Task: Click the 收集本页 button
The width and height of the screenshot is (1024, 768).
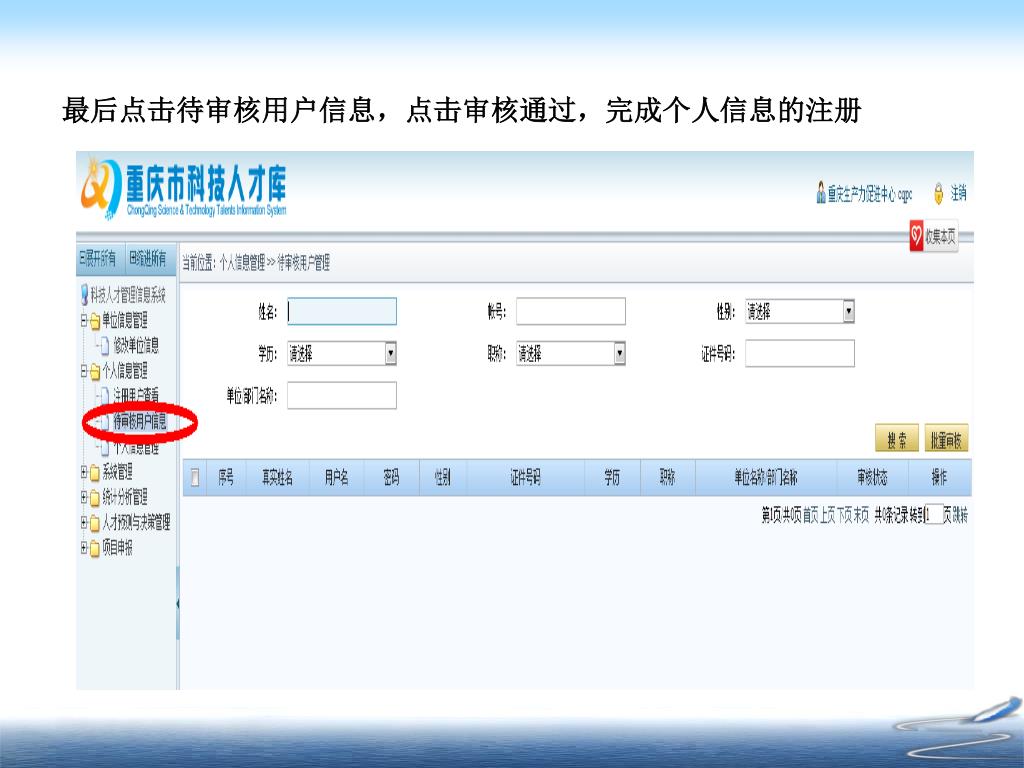Action: [x=934, y=236]
